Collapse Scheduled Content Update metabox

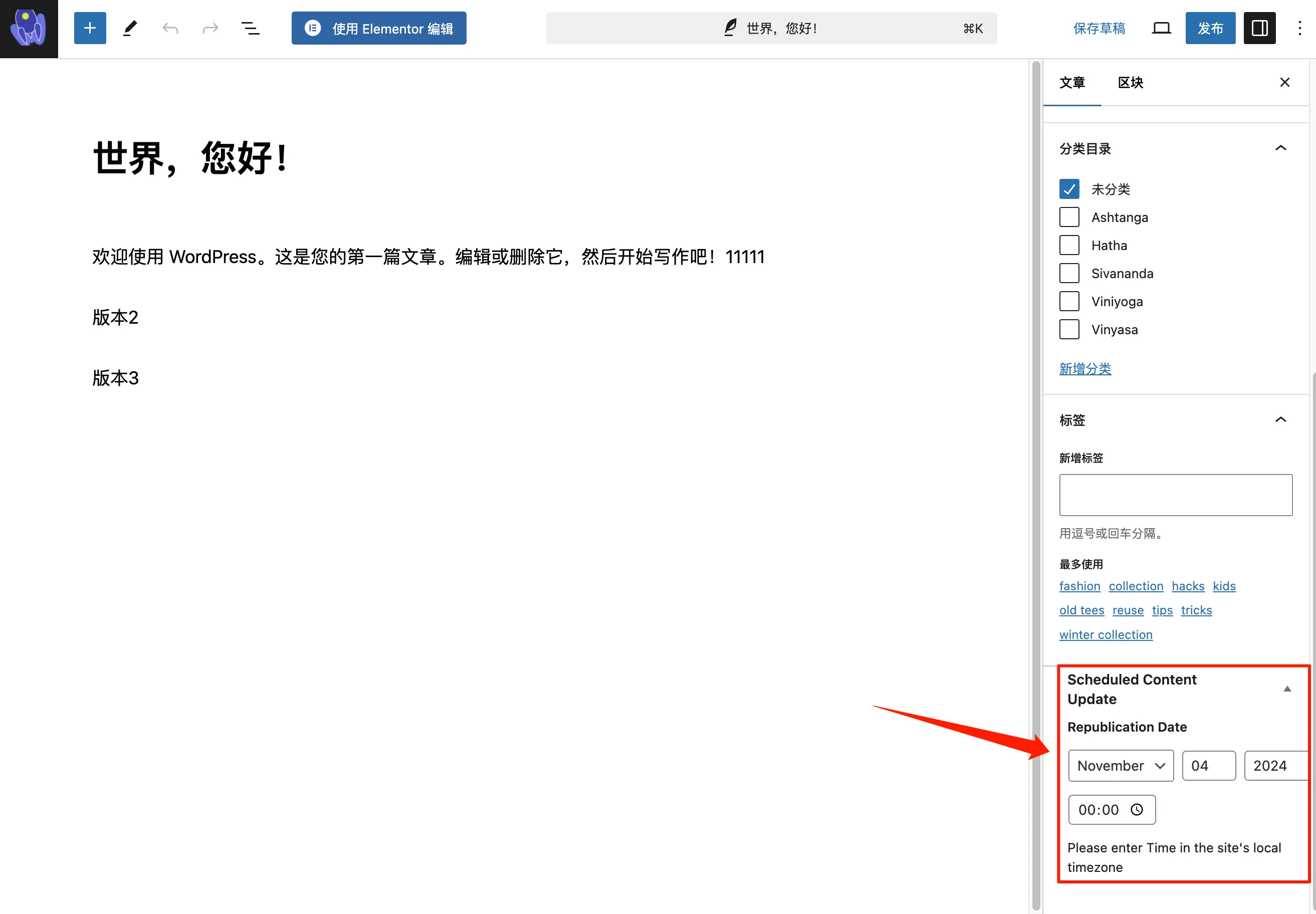(x=1287, y=689)
